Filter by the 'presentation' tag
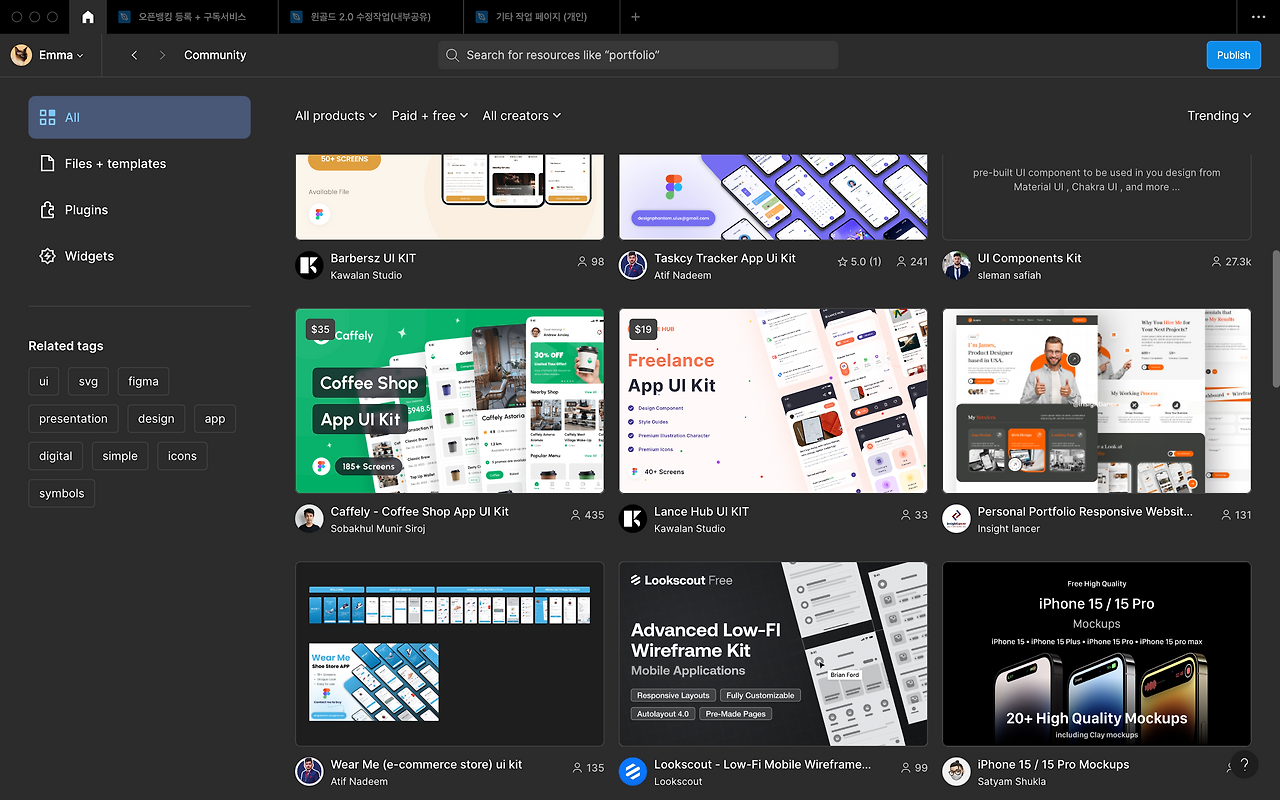The image size is (1280, 800). point(73,419)
